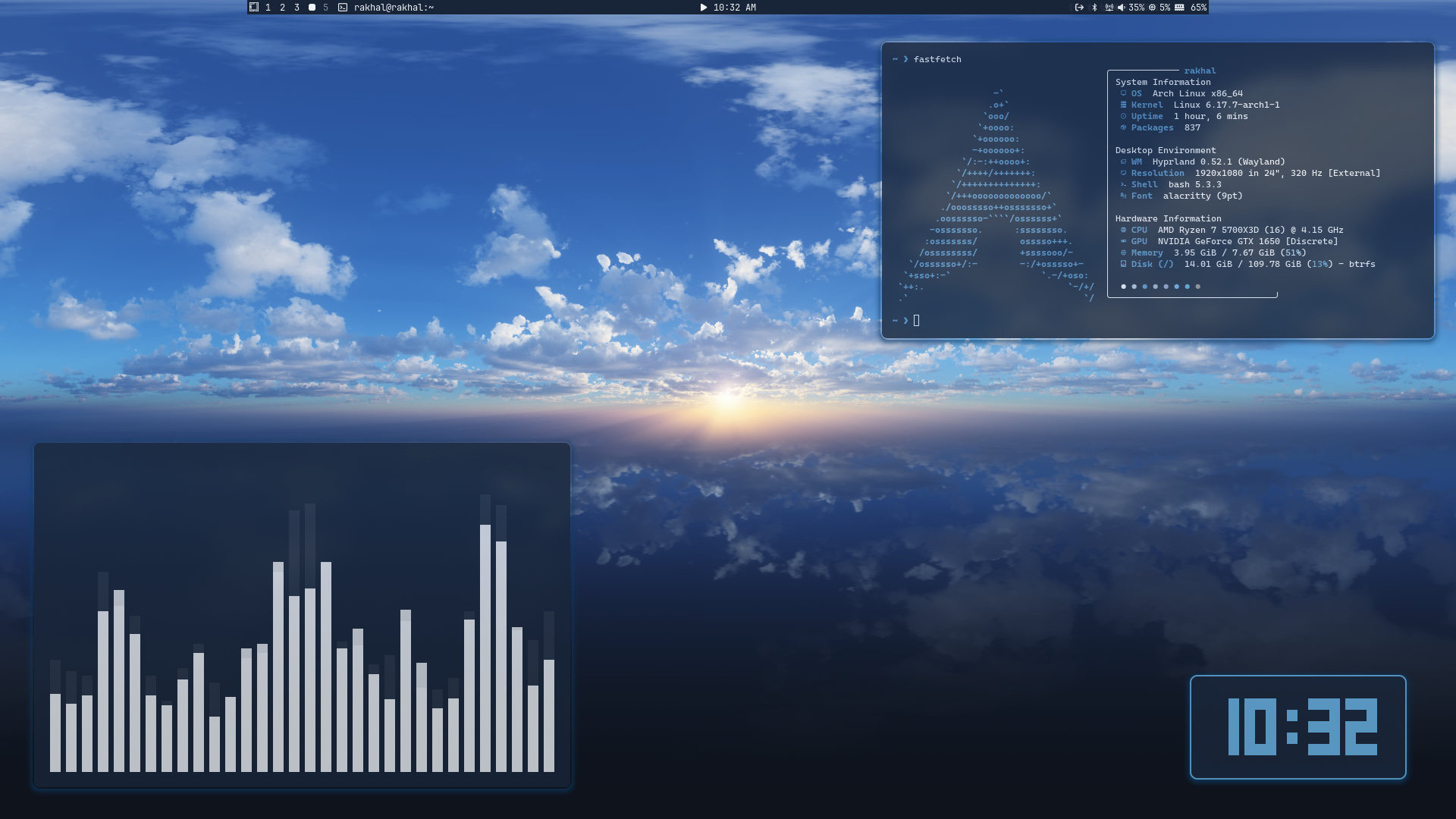Click the 5% CPU usage value
Screen dimensions: 1456x819
click(x=1165, y=8)
